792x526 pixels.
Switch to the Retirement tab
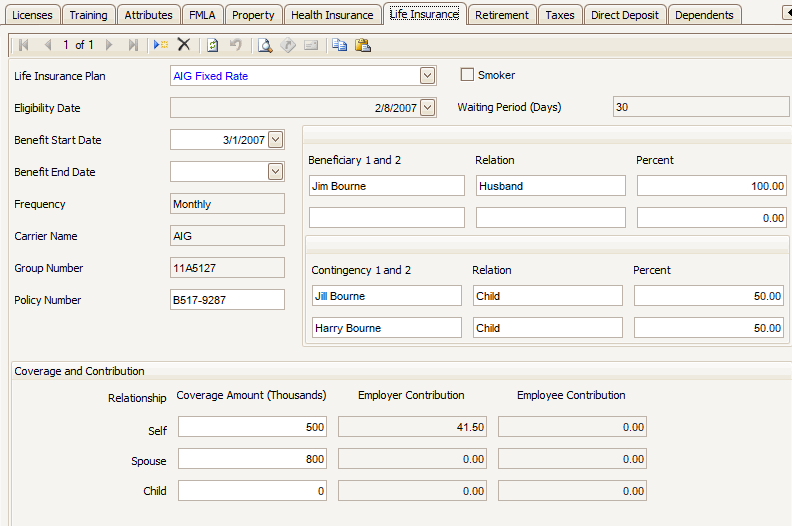pyautogui.click(x=502, y=15)
